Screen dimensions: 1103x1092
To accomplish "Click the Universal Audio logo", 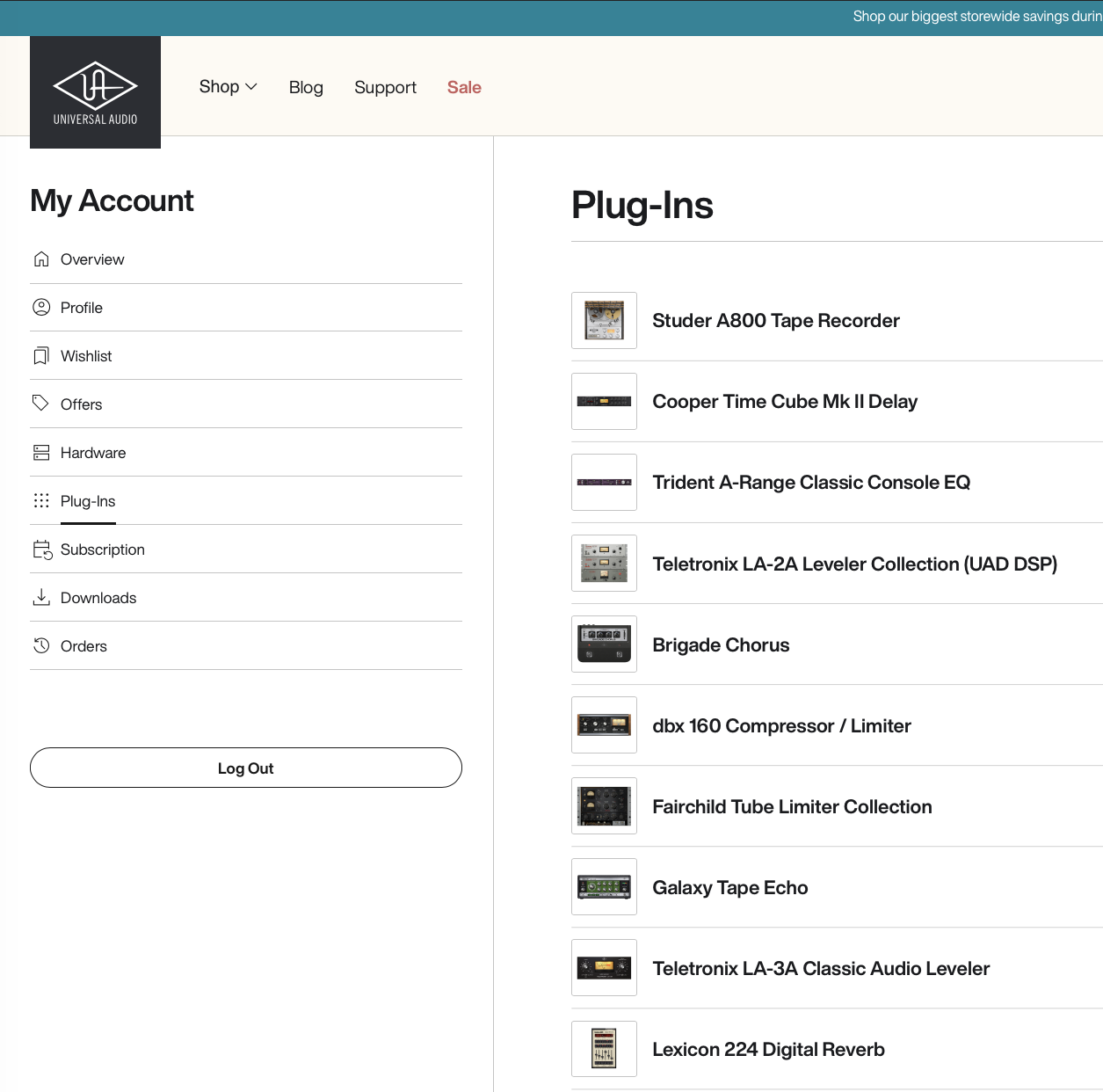I will (95, 92).
